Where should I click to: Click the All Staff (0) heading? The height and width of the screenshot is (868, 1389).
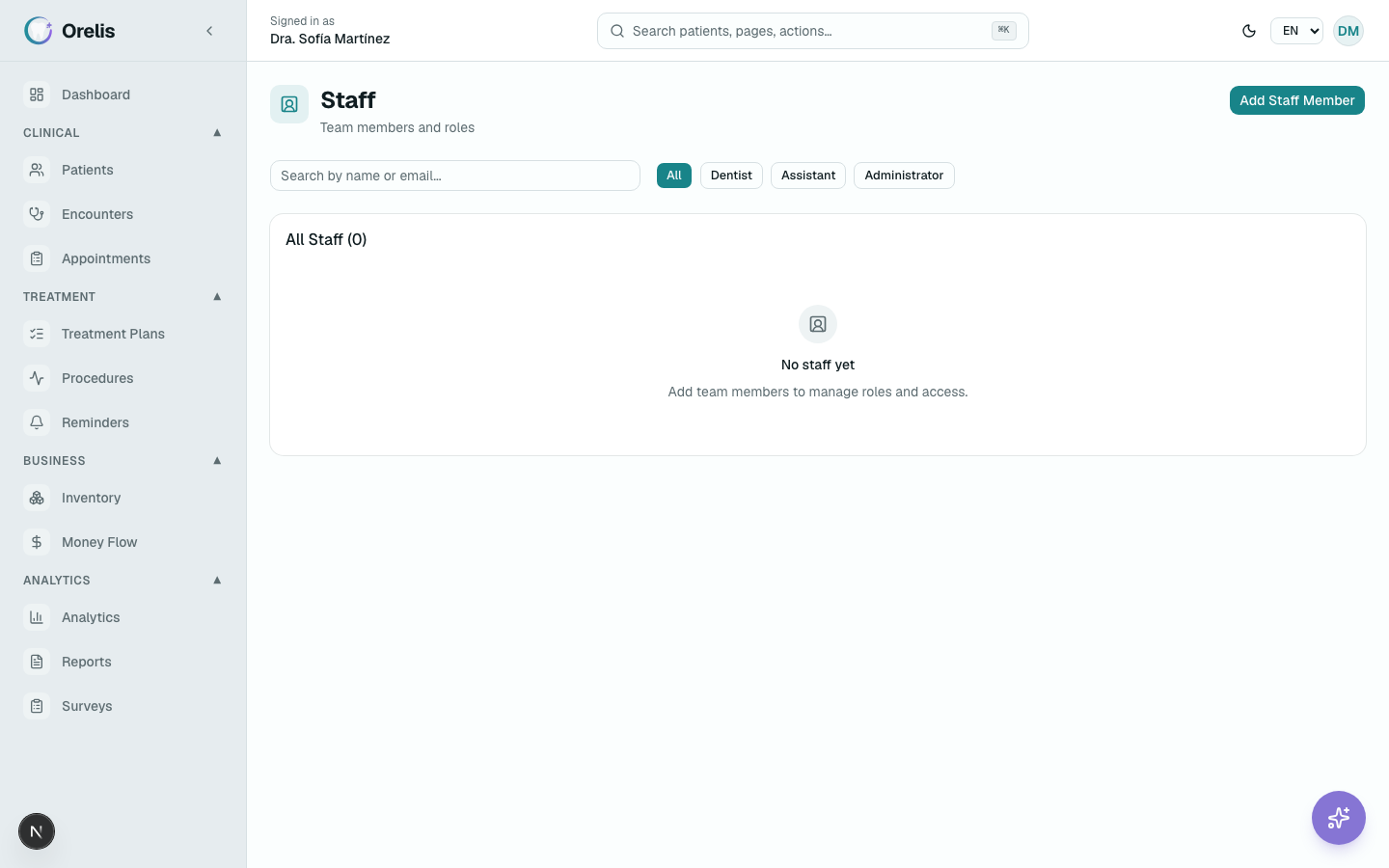pos(326,239)
